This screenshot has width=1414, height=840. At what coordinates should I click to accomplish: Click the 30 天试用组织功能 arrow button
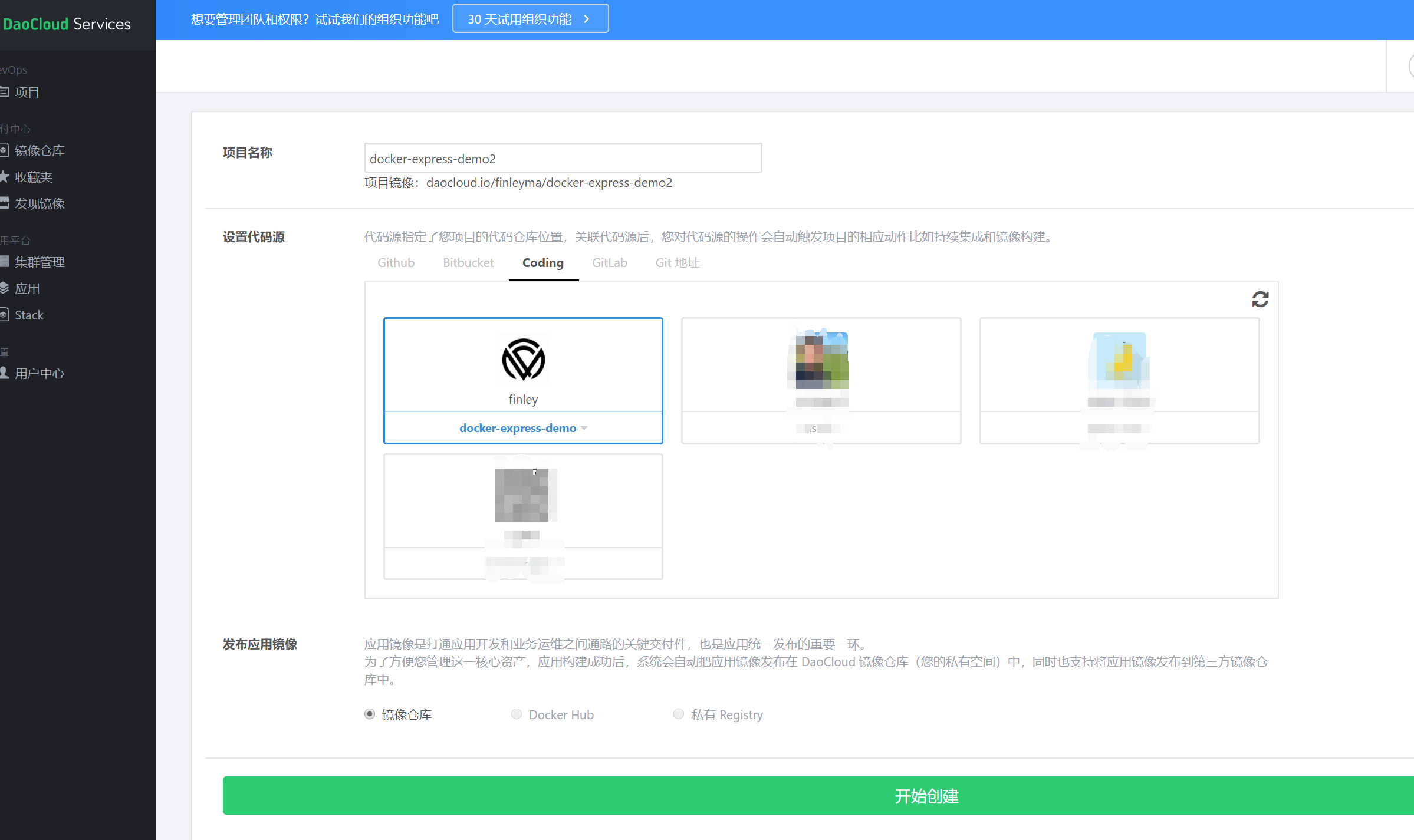point(530,19)
